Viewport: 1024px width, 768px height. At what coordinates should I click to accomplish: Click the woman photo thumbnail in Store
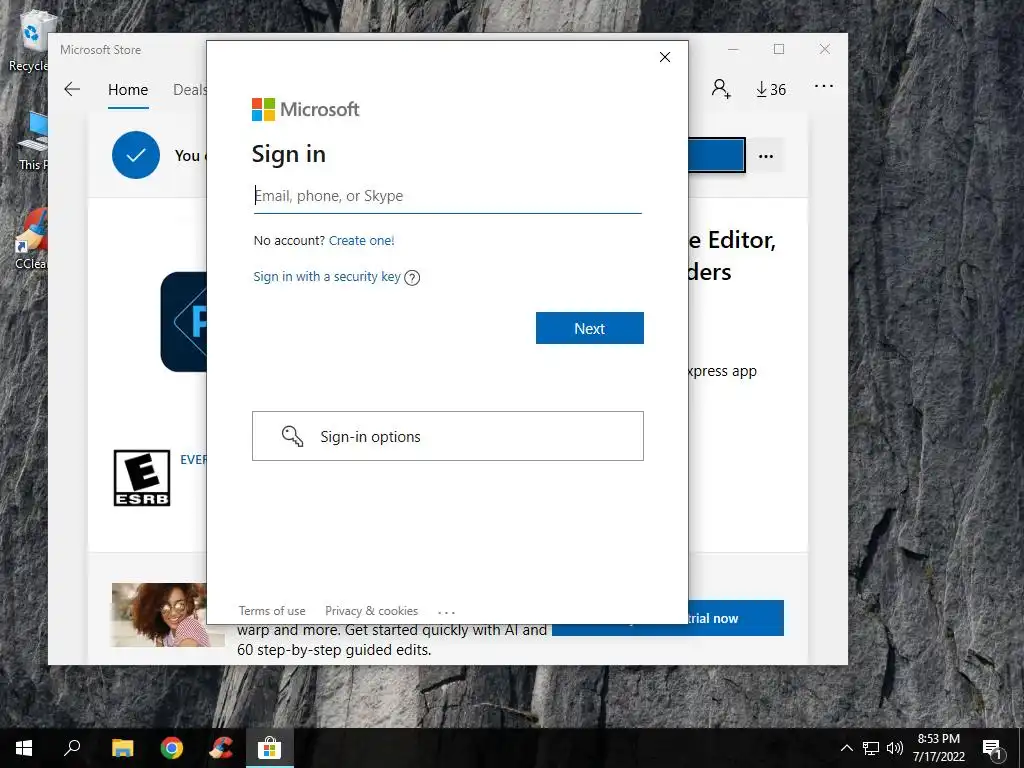159,615
